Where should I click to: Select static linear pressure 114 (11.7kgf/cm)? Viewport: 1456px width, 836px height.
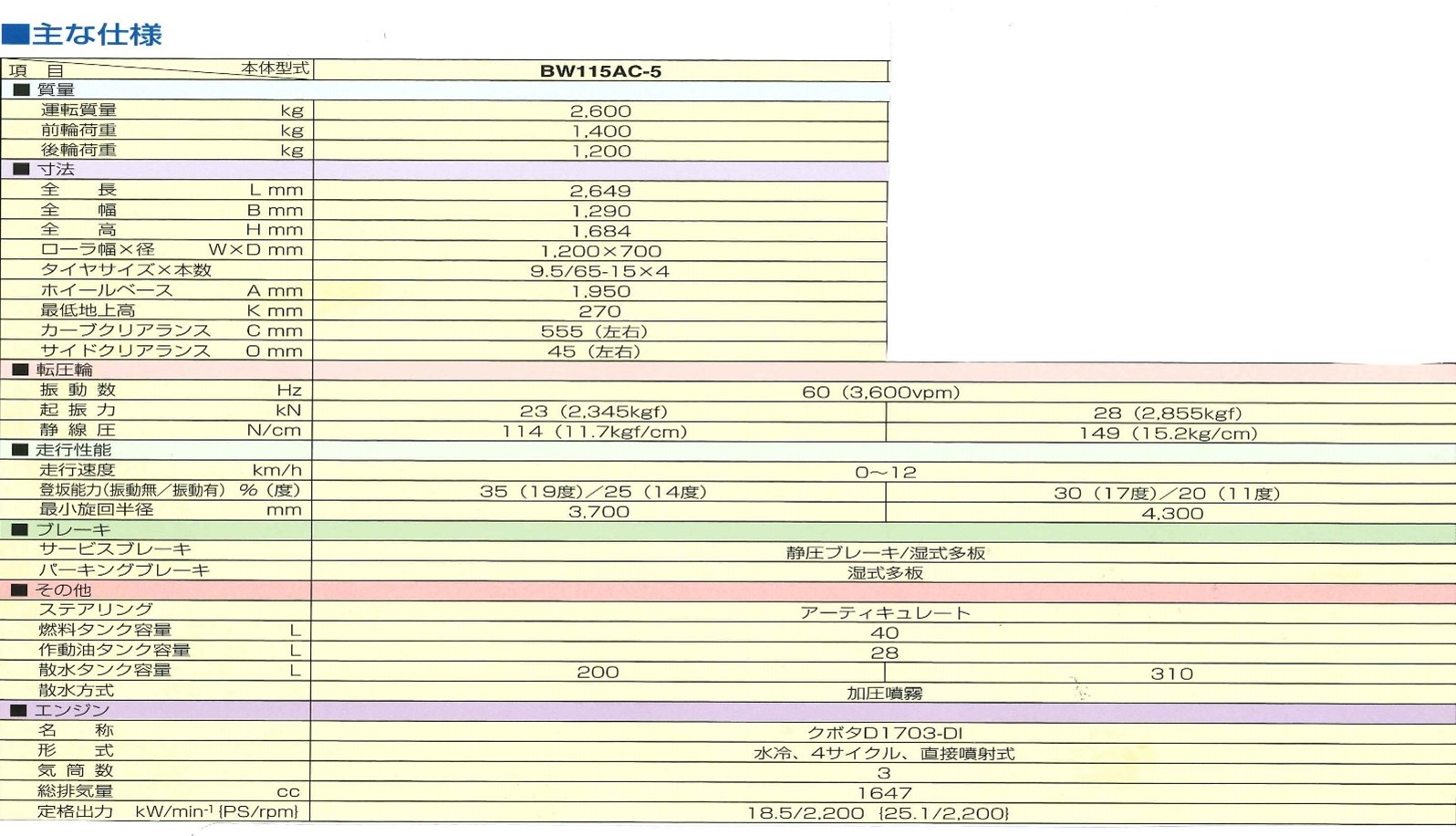[594, 433]
